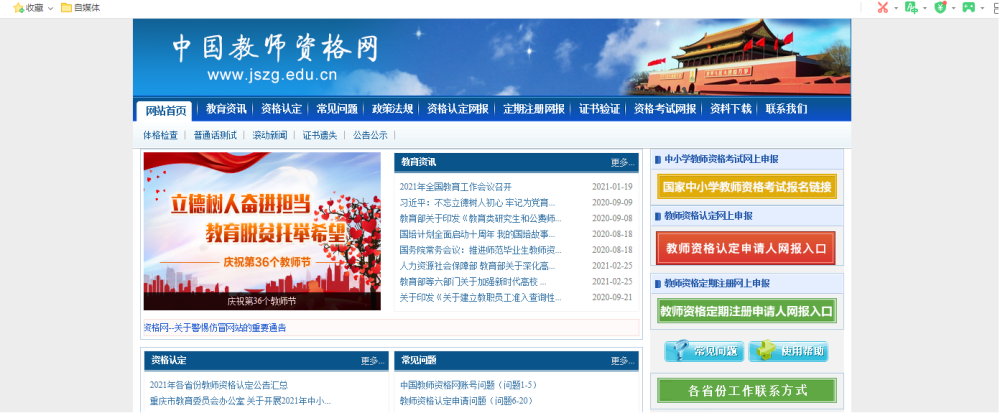Screen dimensions: 1000x413
Task: Open the 定期注册网报 navigation item
Action: [x=534, y=109]
